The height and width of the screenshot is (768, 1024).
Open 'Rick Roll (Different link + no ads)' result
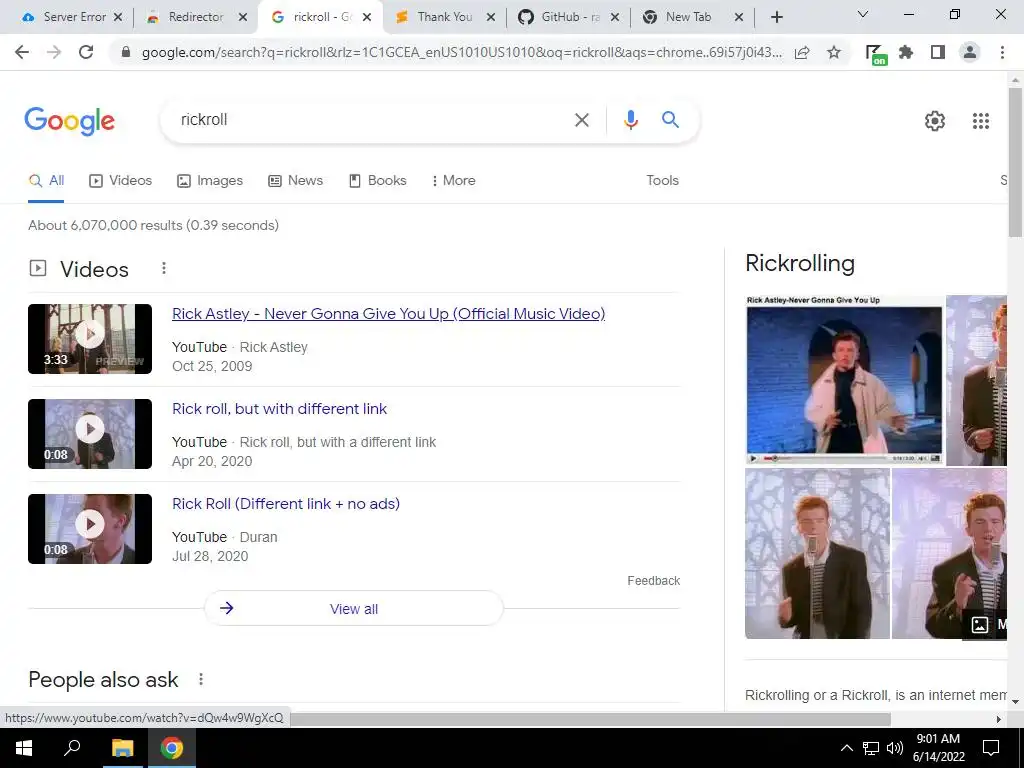pyautogui.click(x=286, y=504)
